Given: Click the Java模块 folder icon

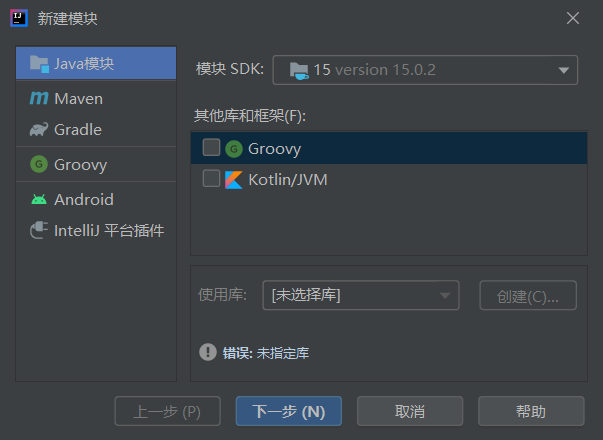Looking at the screenshot, I should click(x=39, y=63).
